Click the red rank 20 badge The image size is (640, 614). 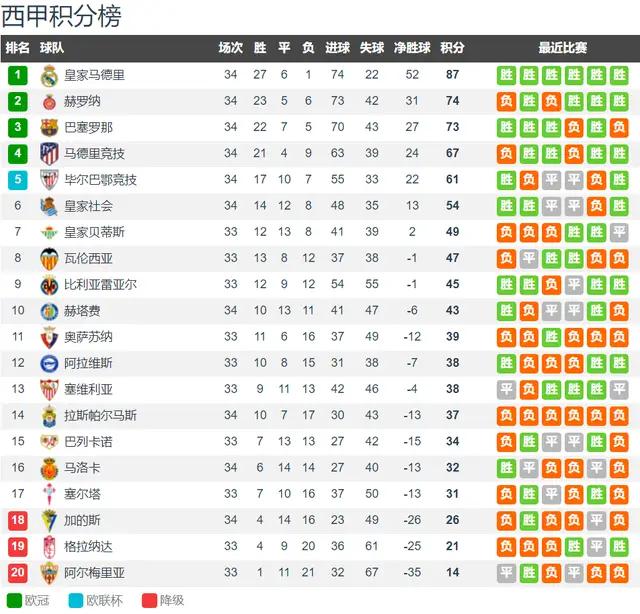[x=18, y=573]
